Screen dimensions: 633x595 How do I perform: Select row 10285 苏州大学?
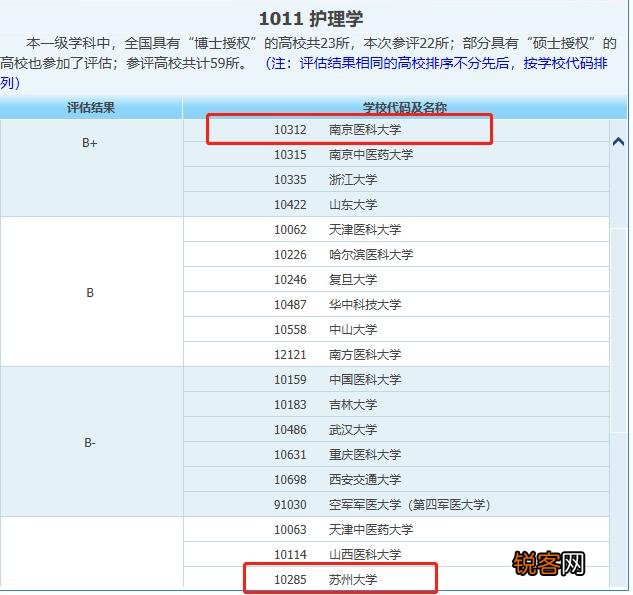click(x=396, y=580)
